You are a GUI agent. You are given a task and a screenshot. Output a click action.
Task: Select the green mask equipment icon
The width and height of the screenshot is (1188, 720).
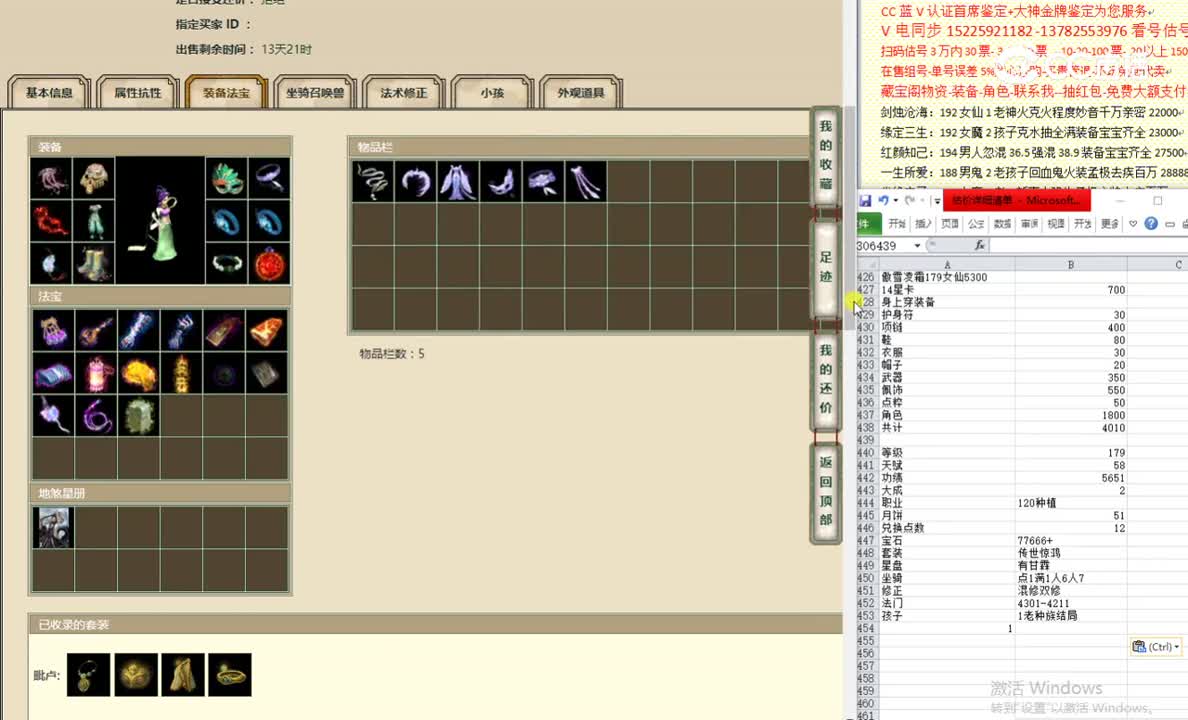pos(225,177)
